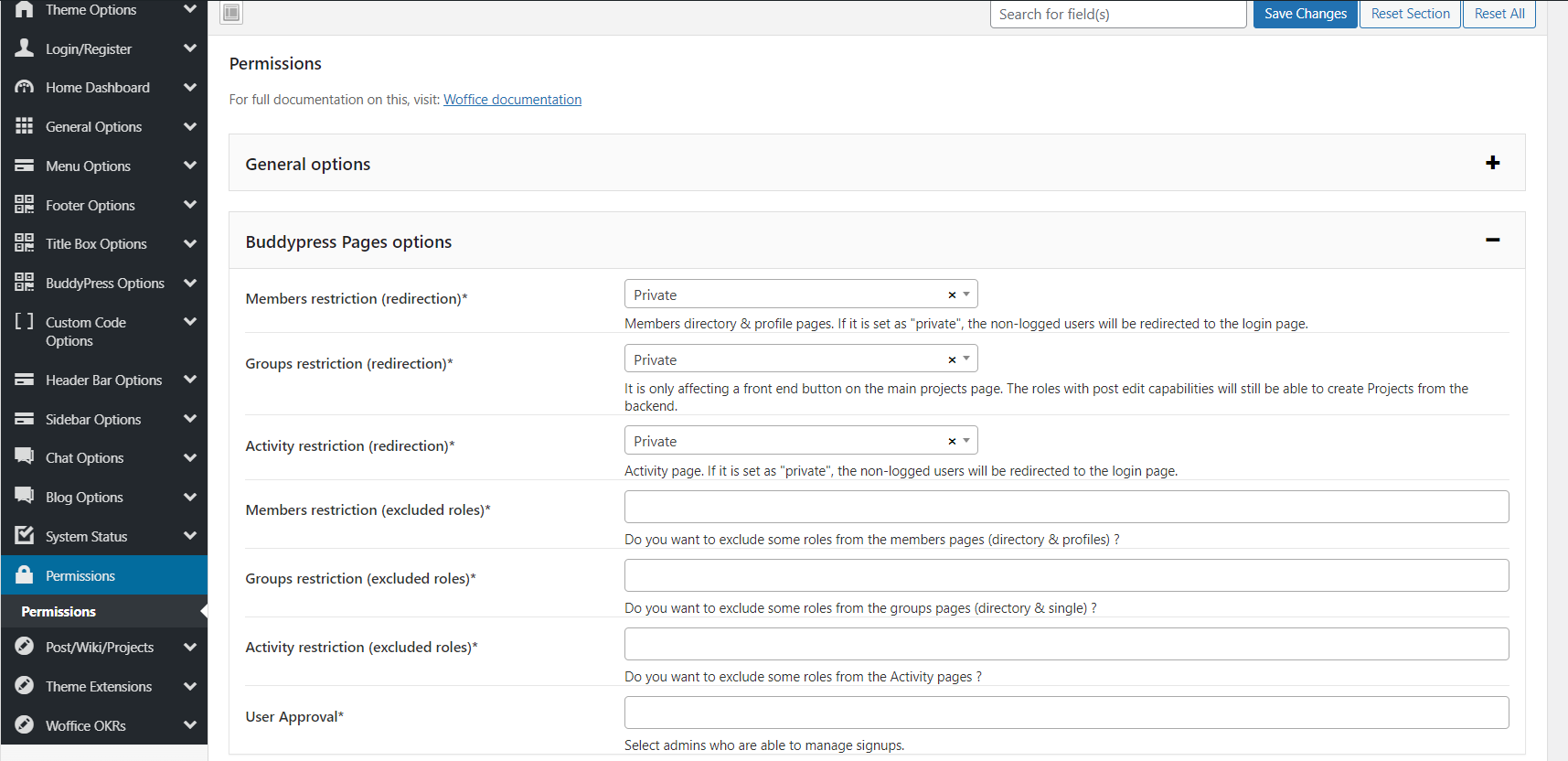Expand the General options section
This screenshot has width=1568, height=761.
[1492, 163]
